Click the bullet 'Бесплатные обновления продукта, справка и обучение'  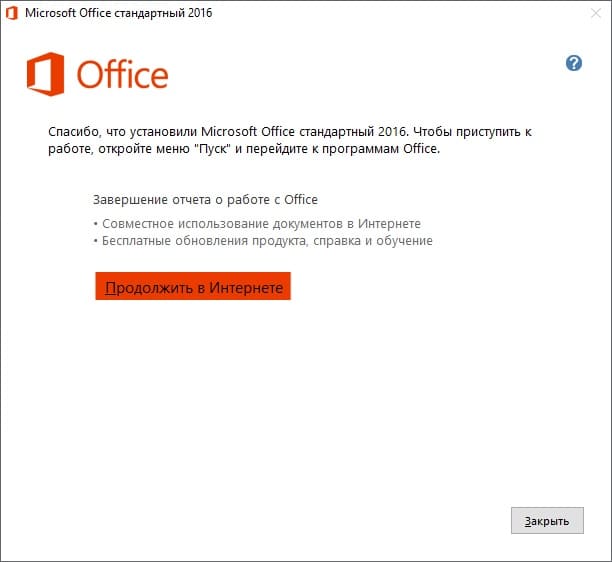point(267,241)
